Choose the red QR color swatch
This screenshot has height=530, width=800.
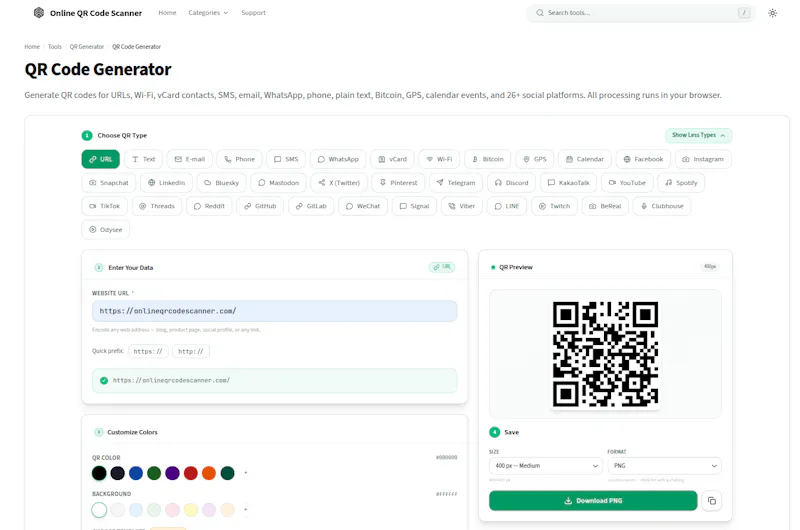click(x=191, y=473)
